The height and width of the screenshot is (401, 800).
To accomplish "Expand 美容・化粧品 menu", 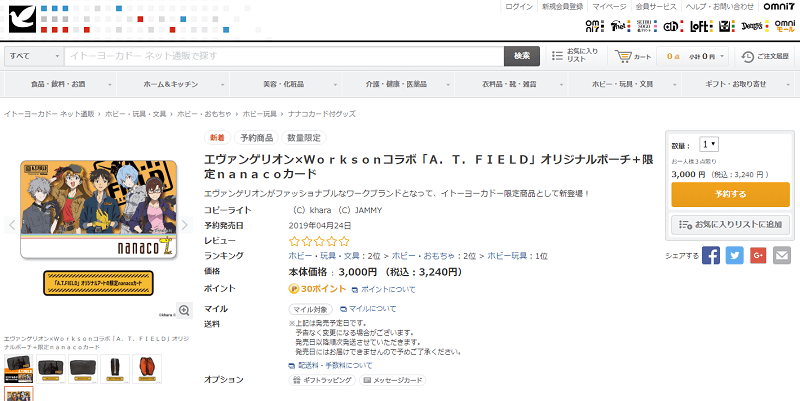I will (x=286, y=84).
